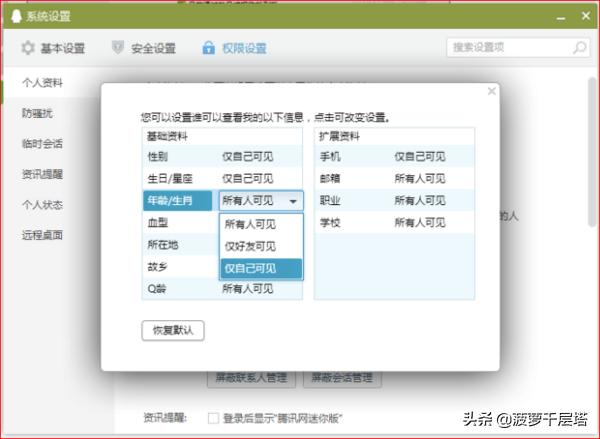Toggle the 年龄/生肖 dropdown arrow

pyautogui.click(x=293, y=201)
